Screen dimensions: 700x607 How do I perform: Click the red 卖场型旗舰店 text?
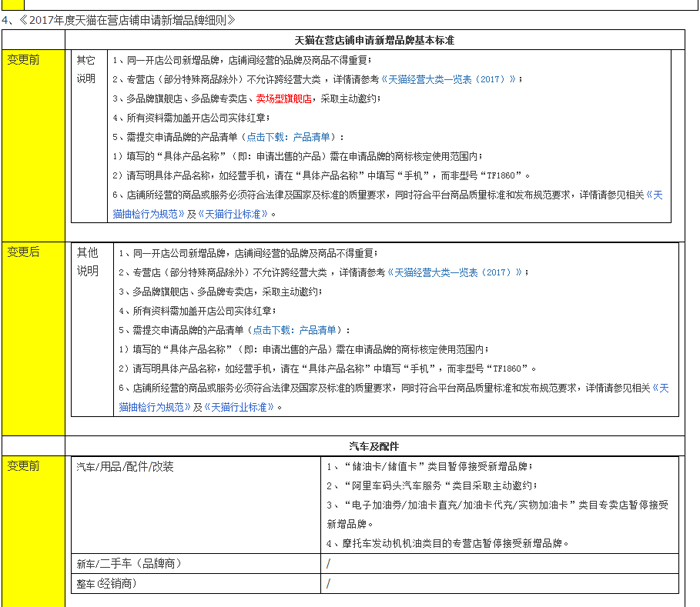coord(284,99)
